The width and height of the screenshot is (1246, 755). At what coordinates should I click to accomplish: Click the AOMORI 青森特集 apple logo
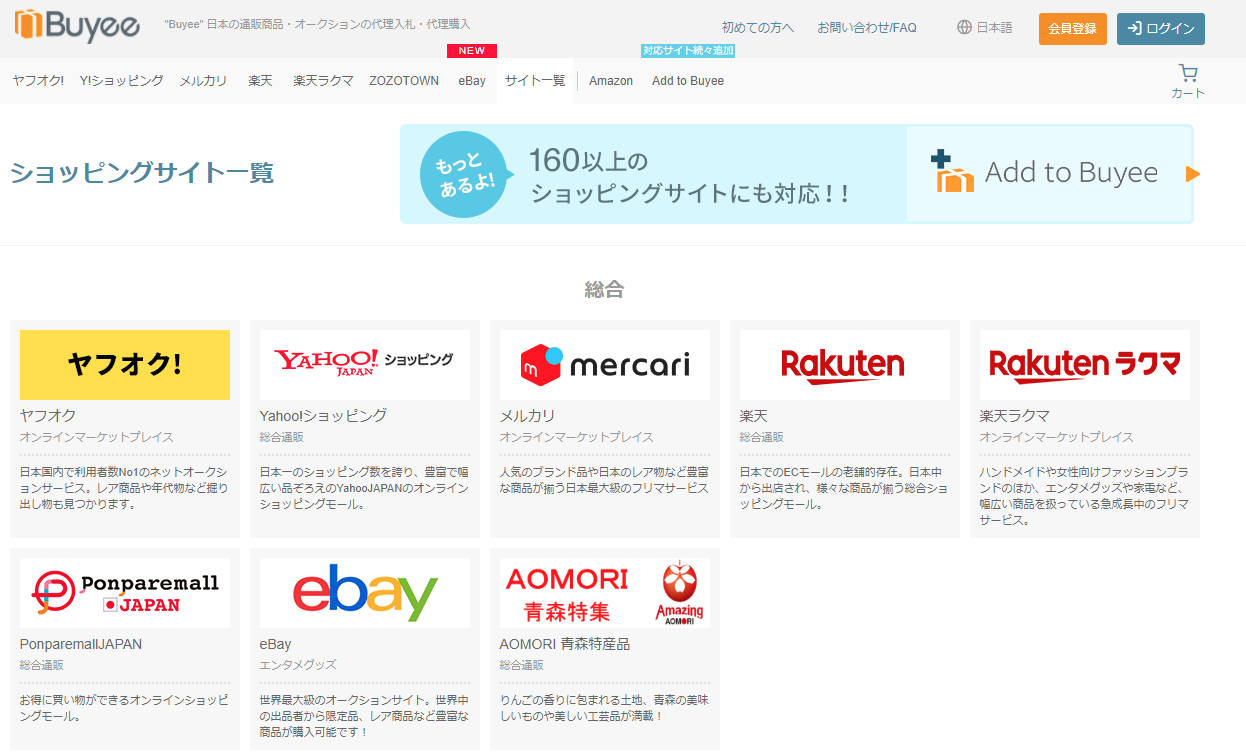tap(604, 592)
